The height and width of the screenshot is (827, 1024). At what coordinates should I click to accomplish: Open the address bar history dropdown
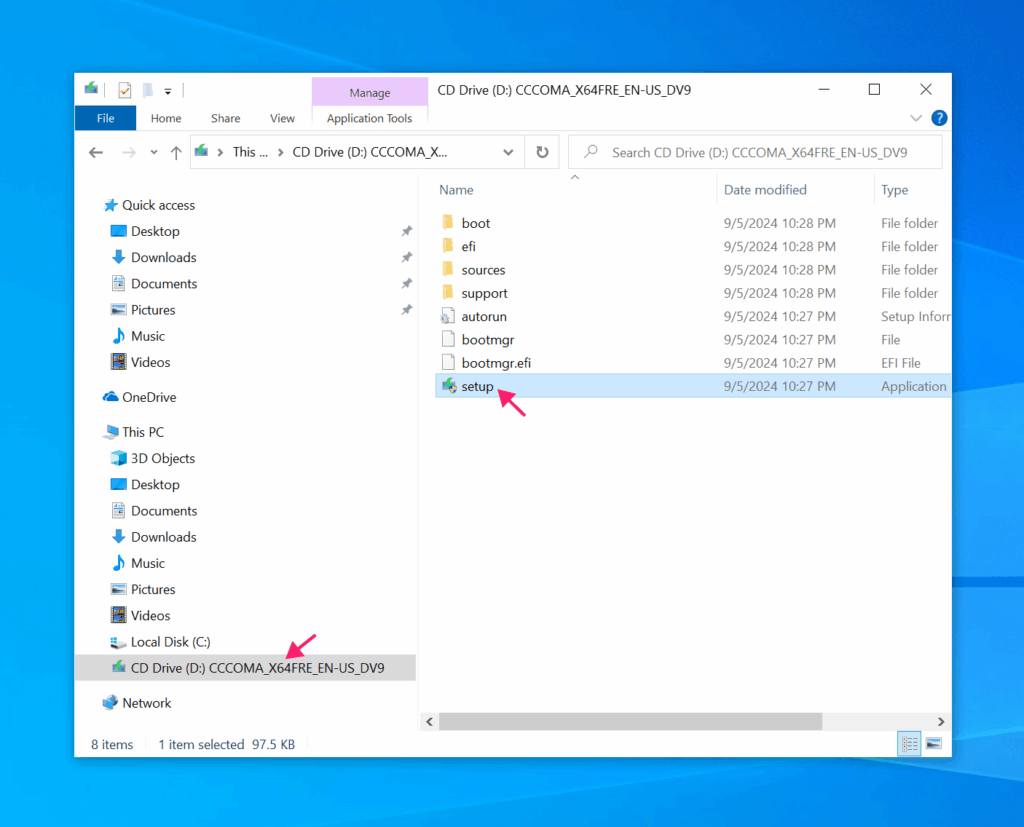click(x=508, y=152)
